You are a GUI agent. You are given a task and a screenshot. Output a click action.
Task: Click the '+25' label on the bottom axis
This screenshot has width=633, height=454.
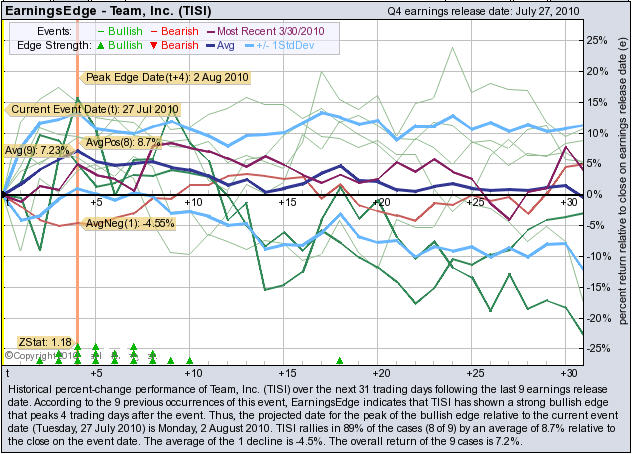(474, 373)
